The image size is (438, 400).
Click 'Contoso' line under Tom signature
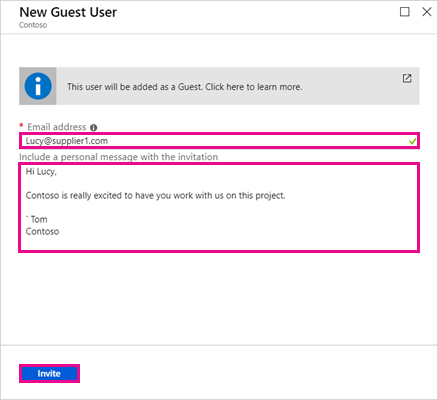(42, 231)
